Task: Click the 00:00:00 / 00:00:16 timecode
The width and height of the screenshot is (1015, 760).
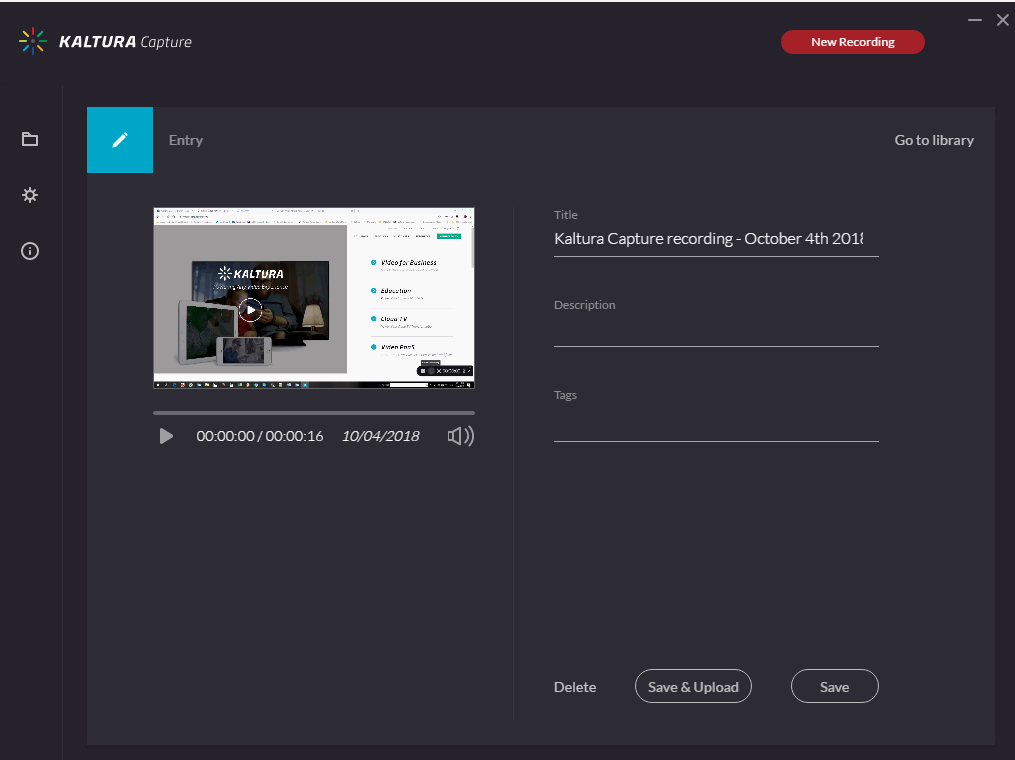Action: (x=260, y=436)
